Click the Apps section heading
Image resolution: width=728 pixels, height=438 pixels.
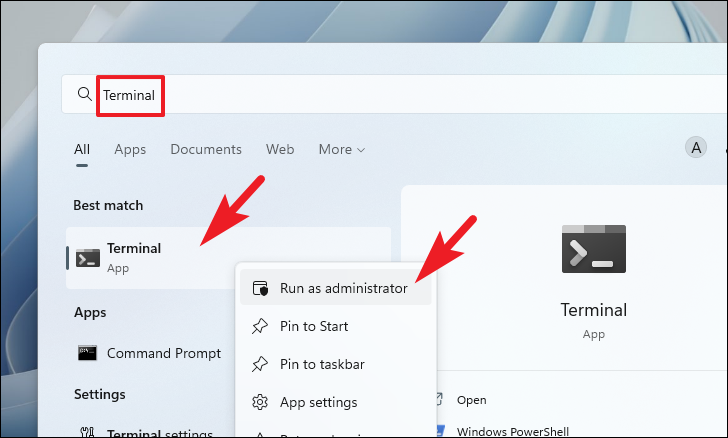90,313
